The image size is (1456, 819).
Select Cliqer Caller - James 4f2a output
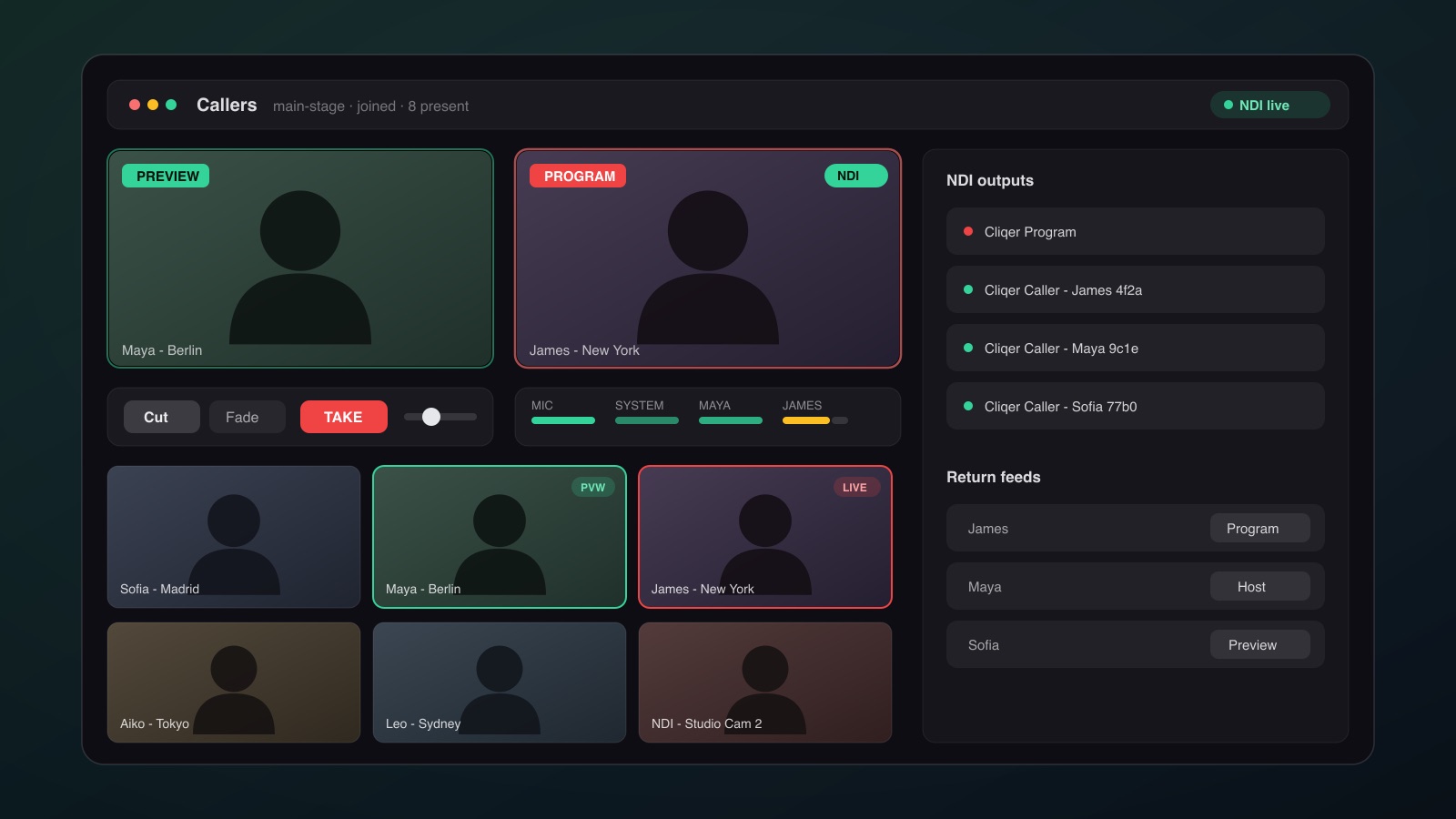coord(1136,289)
